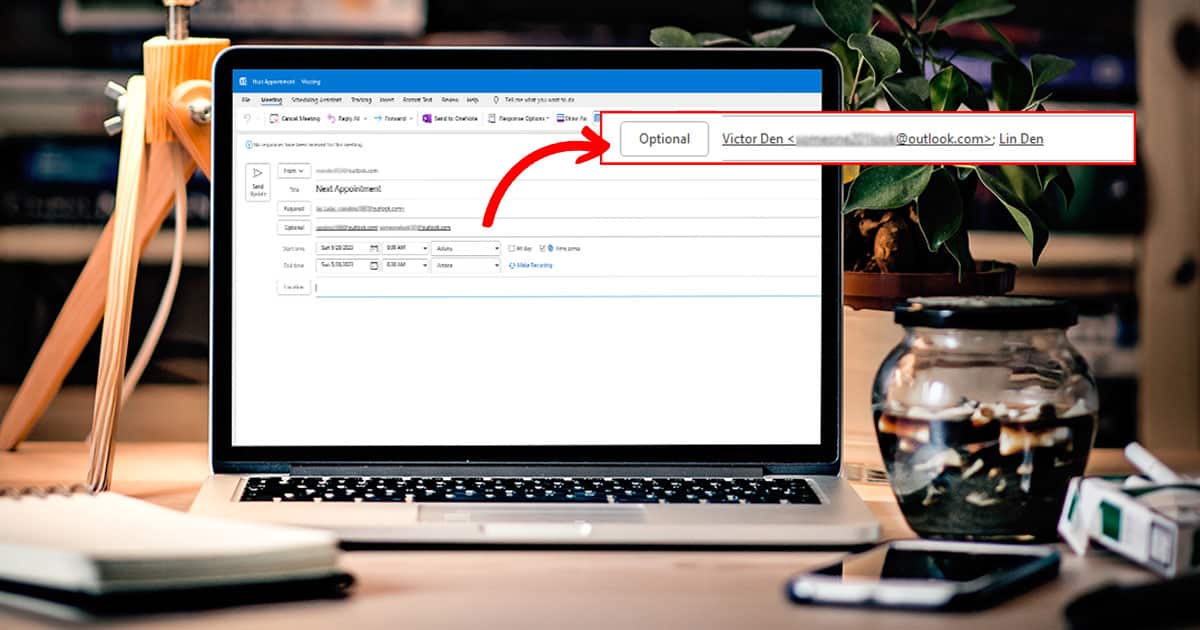Screen dimensions: 1200x630
Task: Switch to the Meeting ribbon tab
Action: point(272,100)
